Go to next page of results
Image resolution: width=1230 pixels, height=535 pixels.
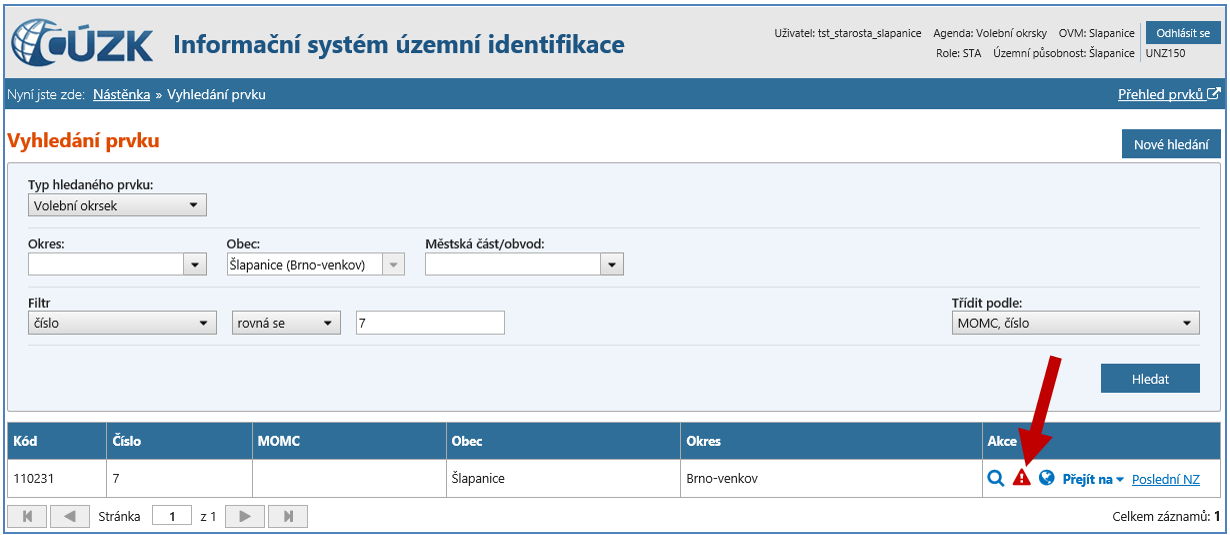(244, 516)
